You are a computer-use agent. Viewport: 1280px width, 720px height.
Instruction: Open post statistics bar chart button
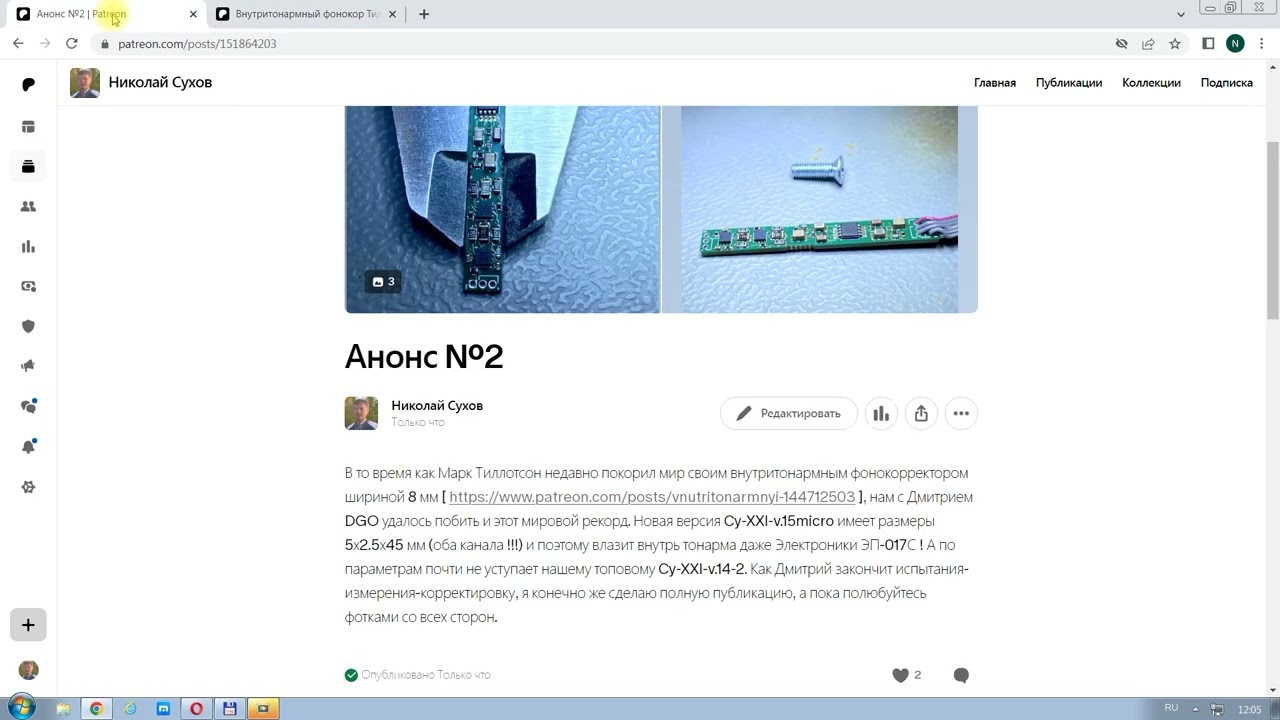point(881,413)
